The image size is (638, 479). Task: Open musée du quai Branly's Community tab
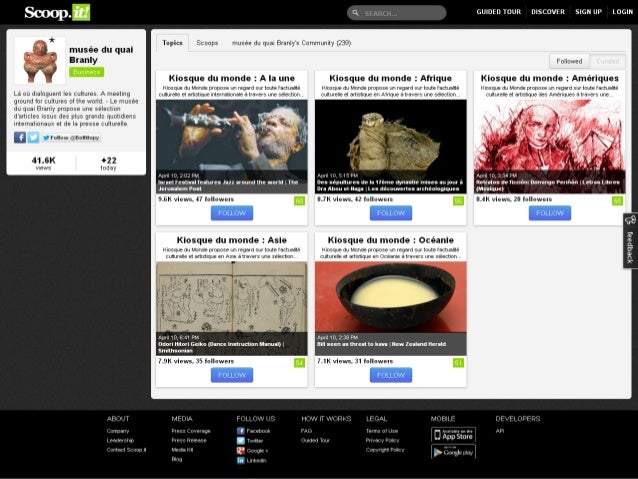(291, 43)
